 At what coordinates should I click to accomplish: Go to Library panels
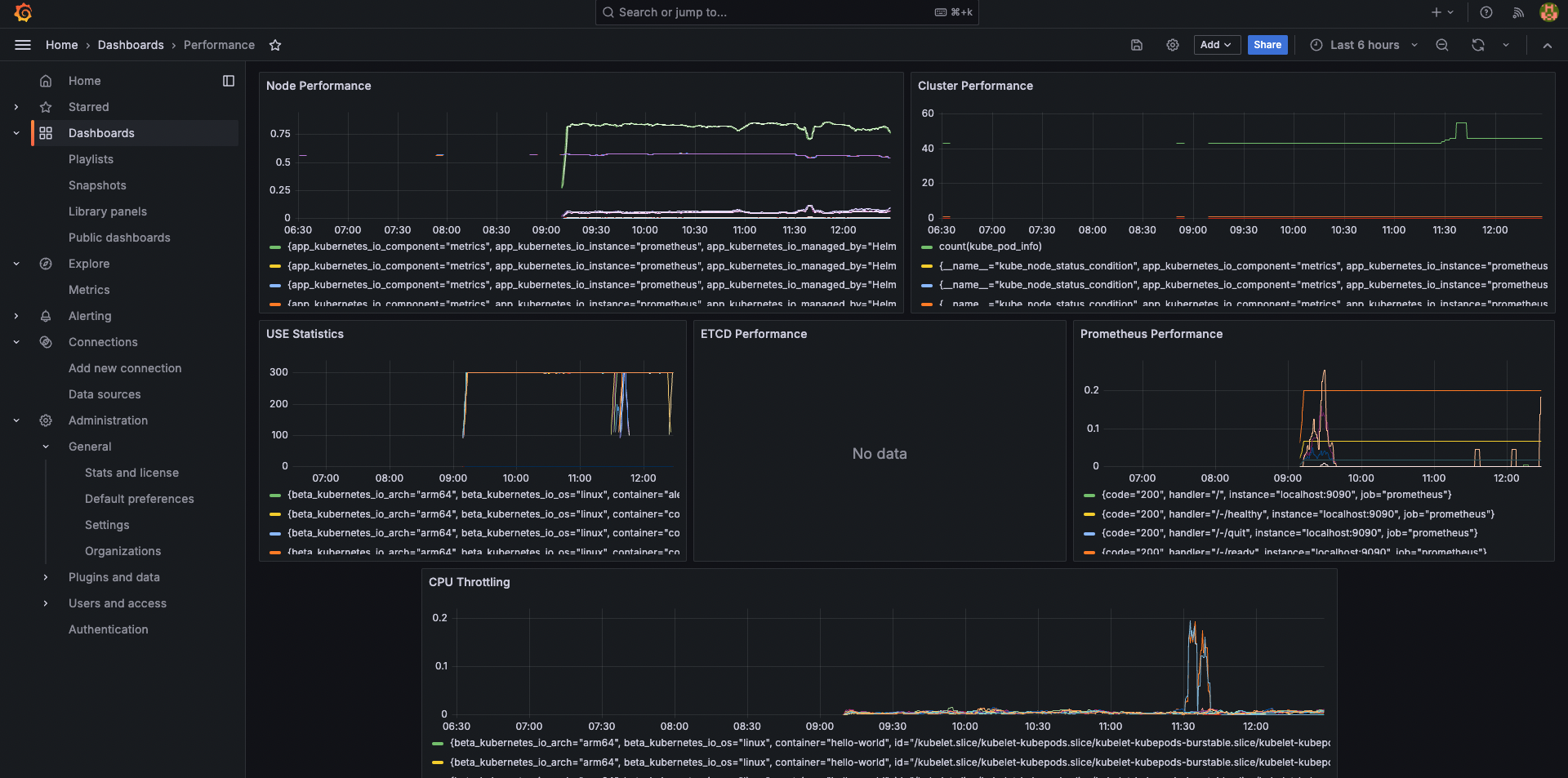(108, 211)
